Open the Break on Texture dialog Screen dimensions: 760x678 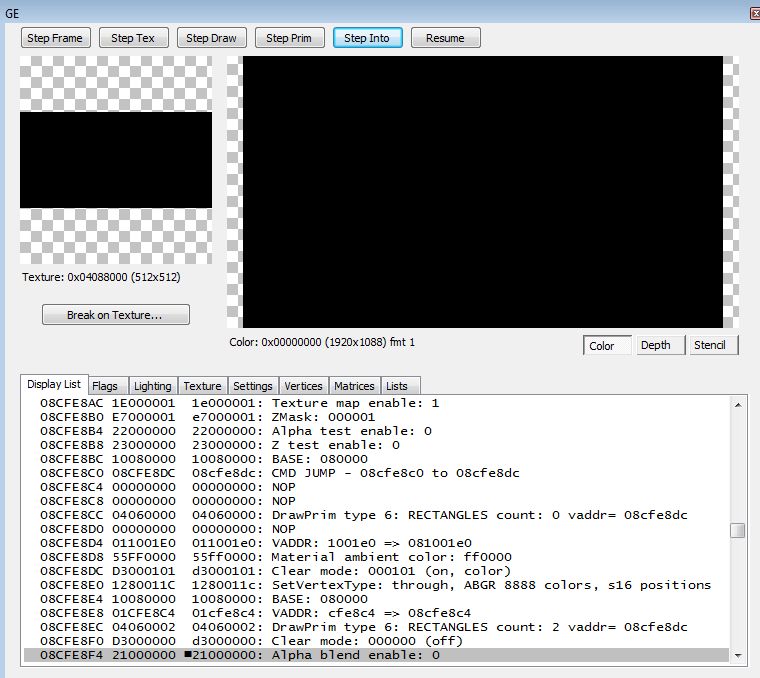click(x=115, y=315)
